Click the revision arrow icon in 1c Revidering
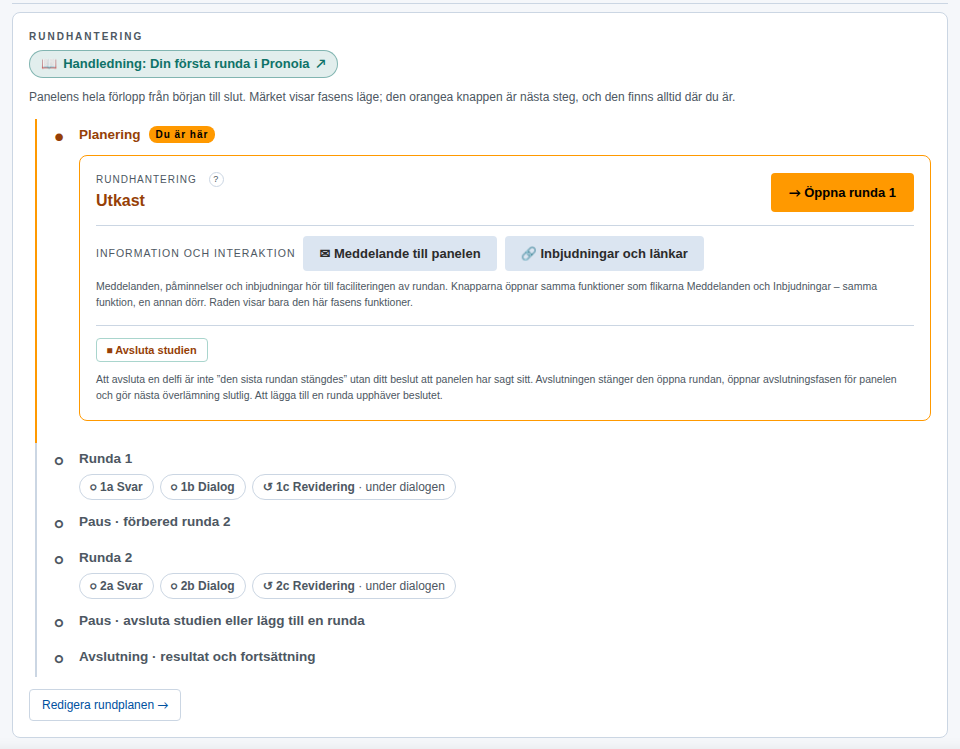960x749 pixels. [x=268, y=487]
